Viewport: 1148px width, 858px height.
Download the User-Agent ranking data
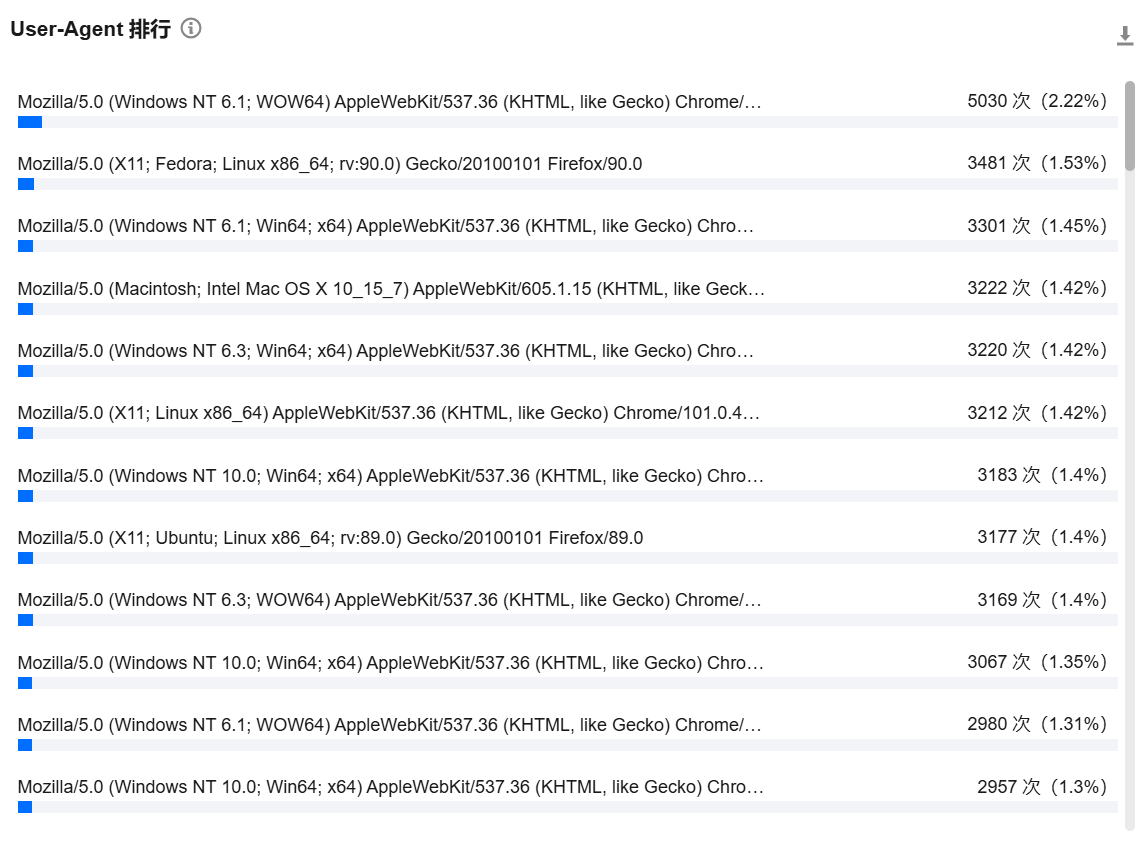pyautogui.click(x=1125, y=36)
